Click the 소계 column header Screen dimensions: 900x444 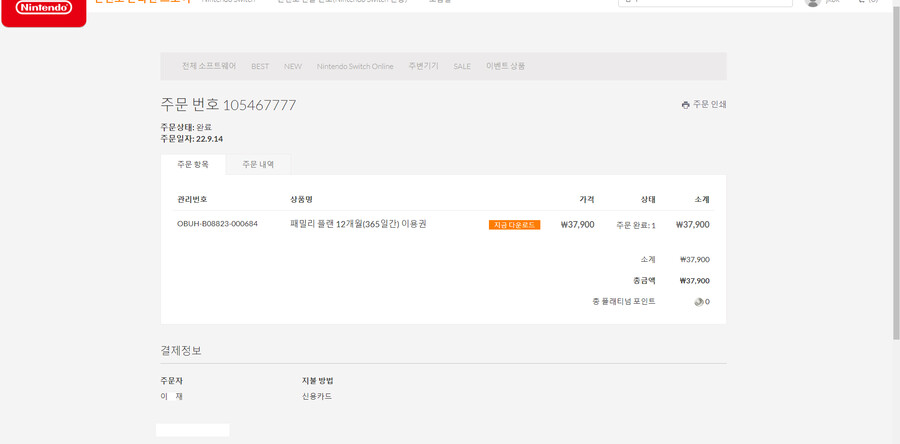click(702, 200)
